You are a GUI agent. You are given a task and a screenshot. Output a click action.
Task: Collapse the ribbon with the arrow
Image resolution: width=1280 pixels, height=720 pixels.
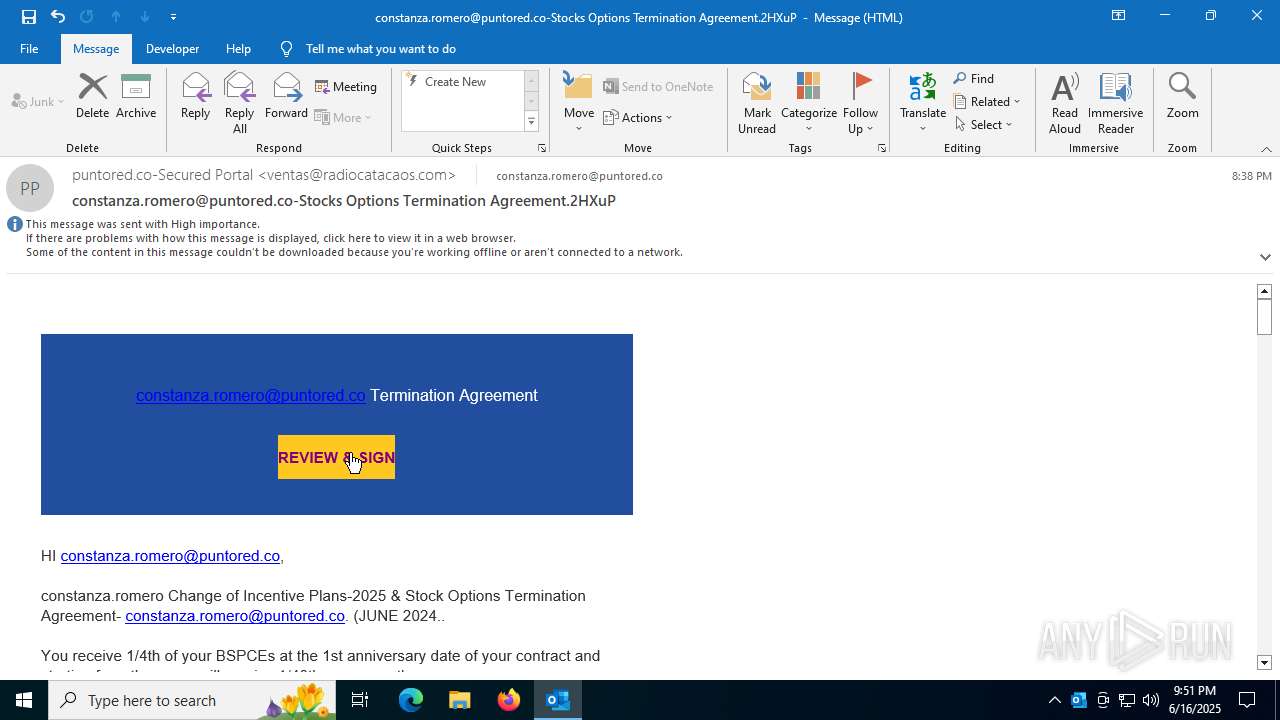point(1266,149)
